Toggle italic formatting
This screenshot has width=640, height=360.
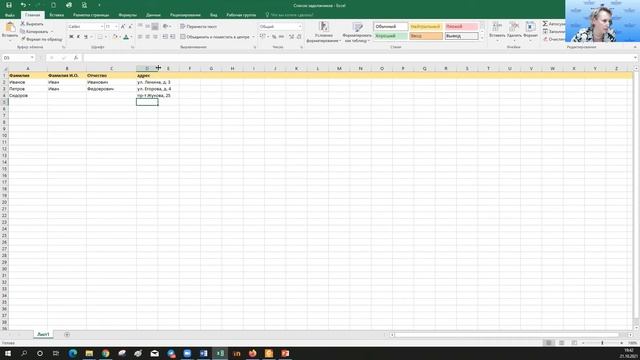[x=78, y=37]
